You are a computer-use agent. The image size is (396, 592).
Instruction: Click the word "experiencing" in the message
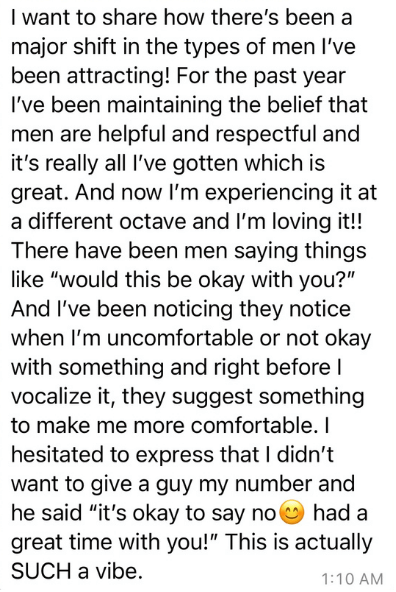(267, 193)
